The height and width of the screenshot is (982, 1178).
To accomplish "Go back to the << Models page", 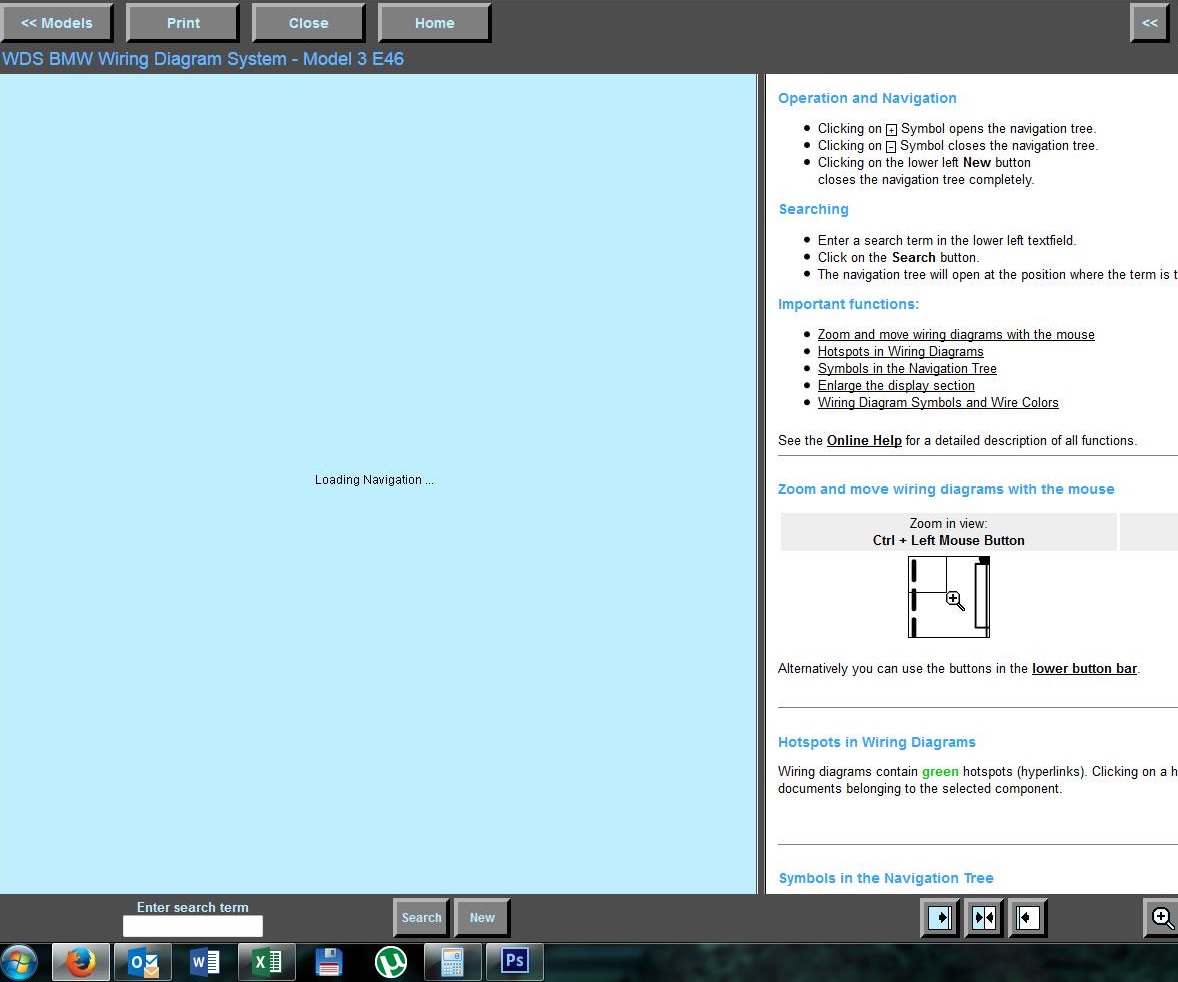I will pos(57,23).
